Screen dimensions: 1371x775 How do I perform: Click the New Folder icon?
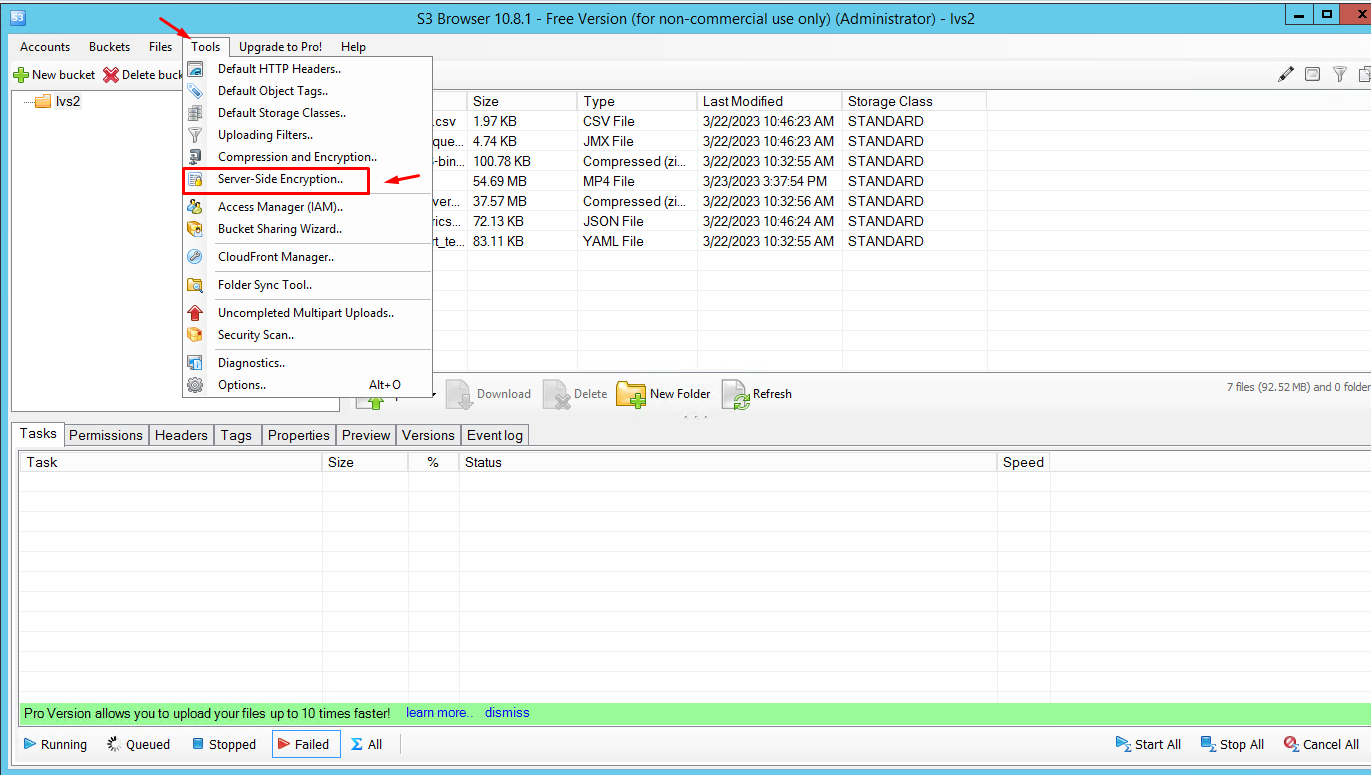631,394
